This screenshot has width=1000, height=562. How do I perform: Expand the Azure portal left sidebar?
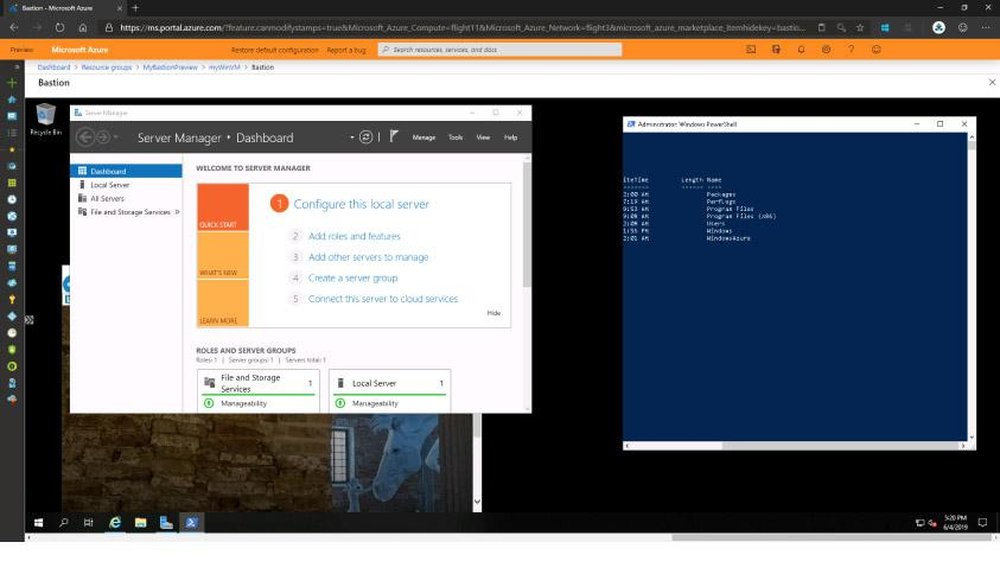pos(17,66)
